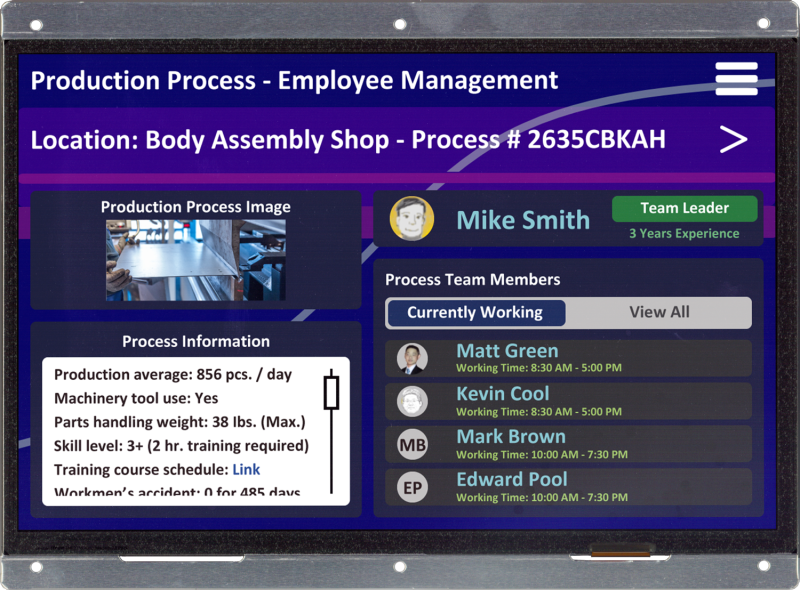Open the Production Process Image thumbnail

[x=196, y=260]
